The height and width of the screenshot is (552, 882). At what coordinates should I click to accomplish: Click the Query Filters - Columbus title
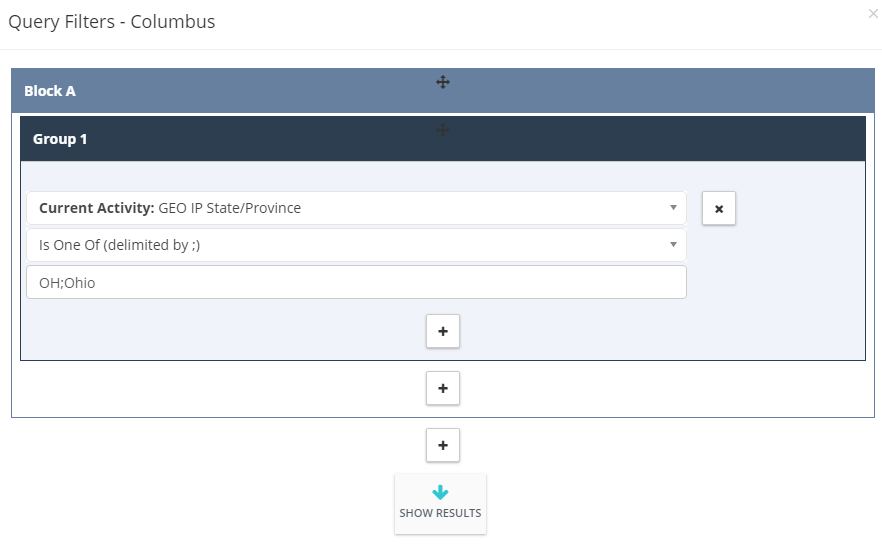click(x=111, y=22)
